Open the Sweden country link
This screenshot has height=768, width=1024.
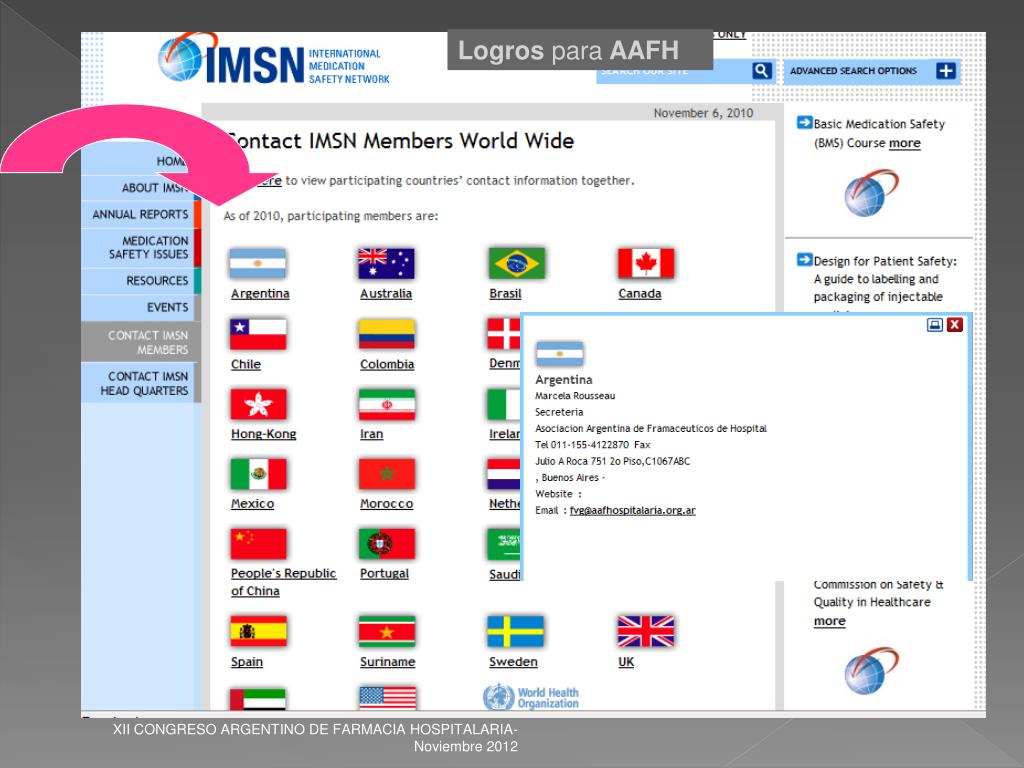(x=513, y=662)
